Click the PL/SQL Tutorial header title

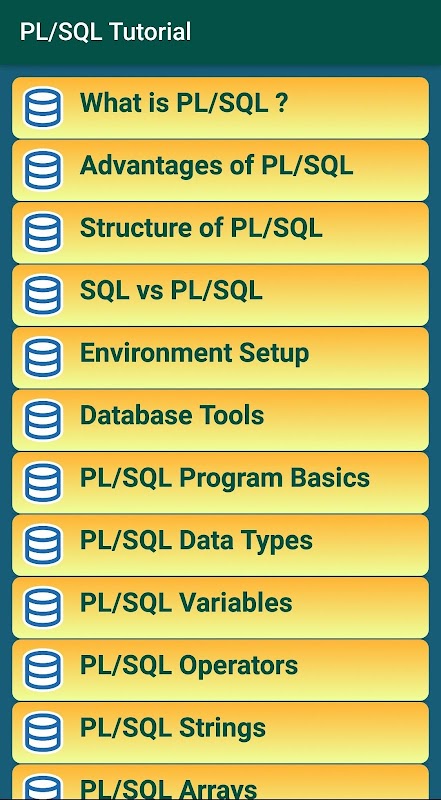(105, 32)
